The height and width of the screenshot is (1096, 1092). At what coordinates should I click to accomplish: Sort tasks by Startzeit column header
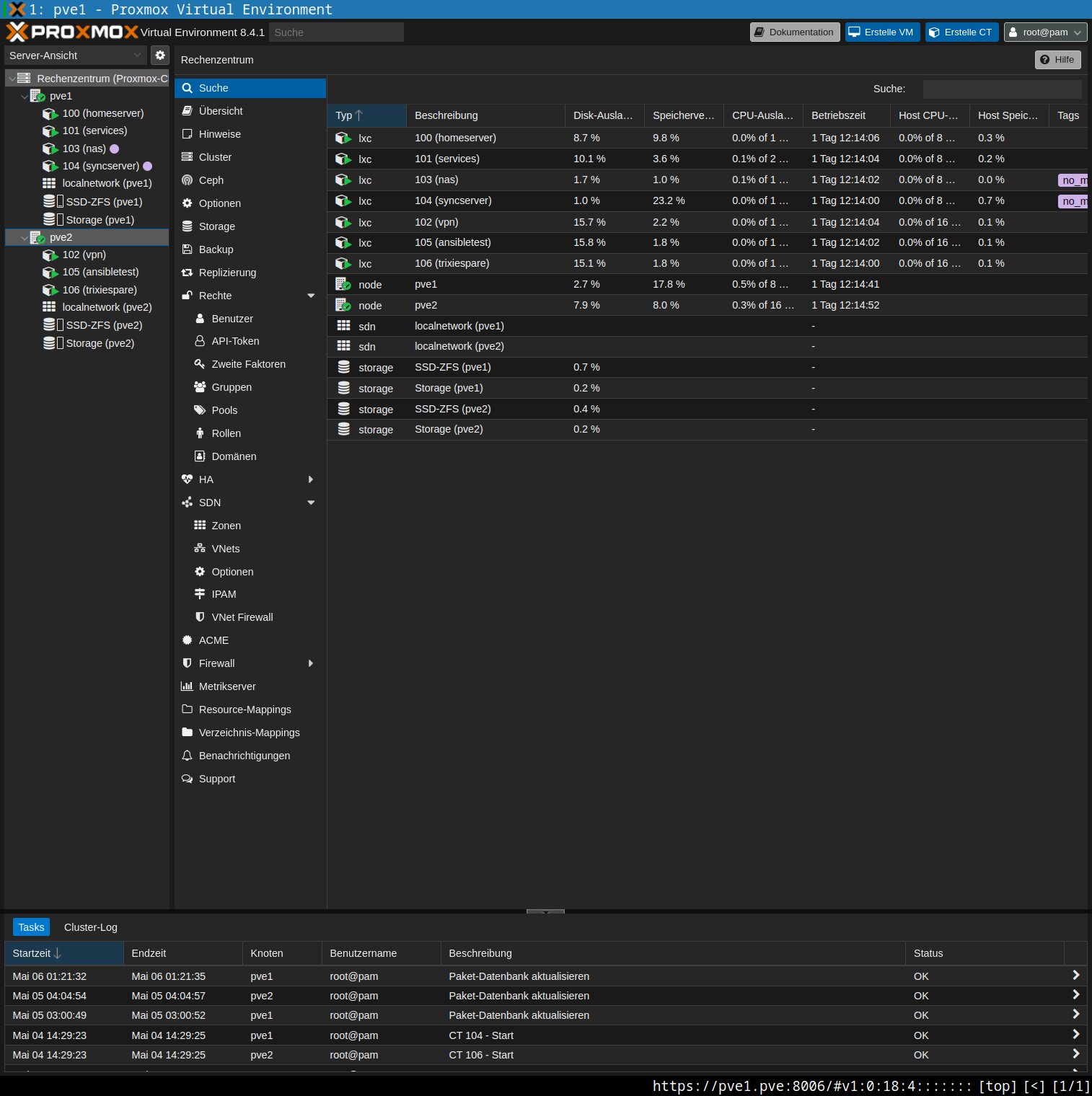[64, 953]
